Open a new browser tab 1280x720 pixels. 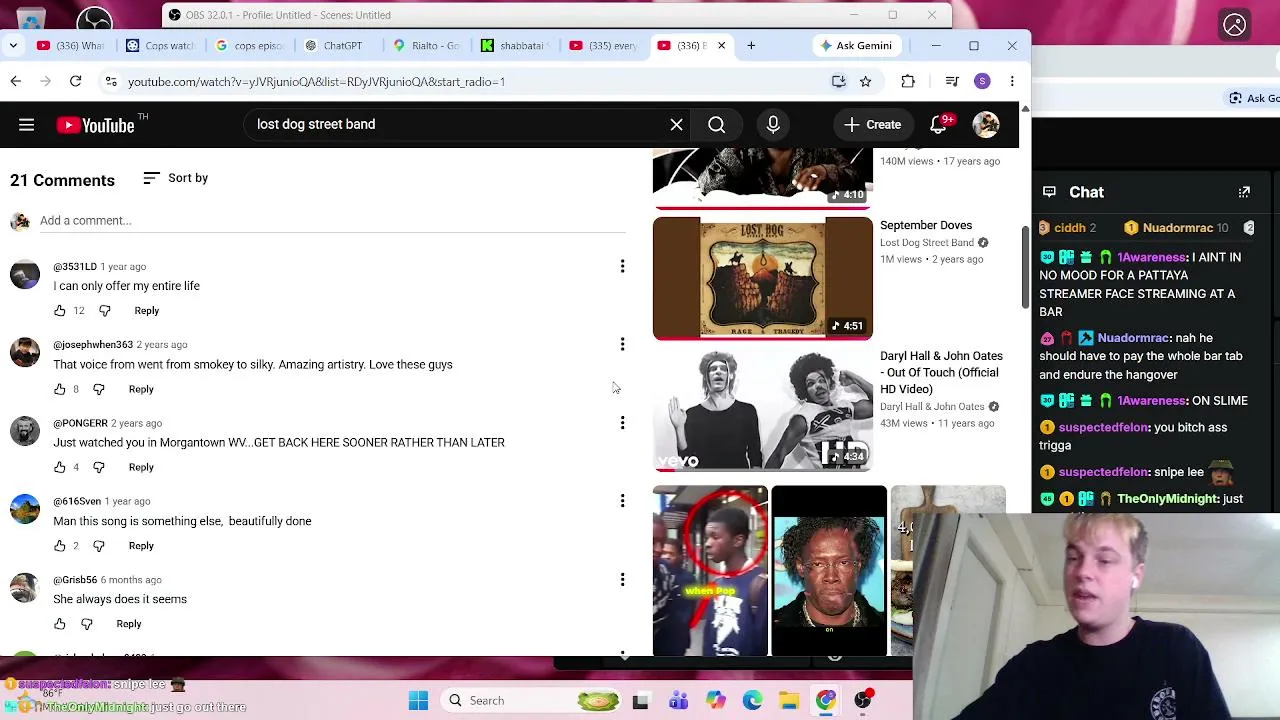click(751, 46)
